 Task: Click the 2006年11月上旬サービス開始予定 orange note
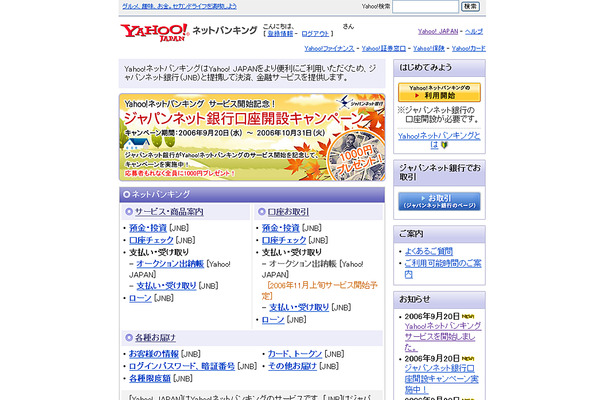pos(319,290)
